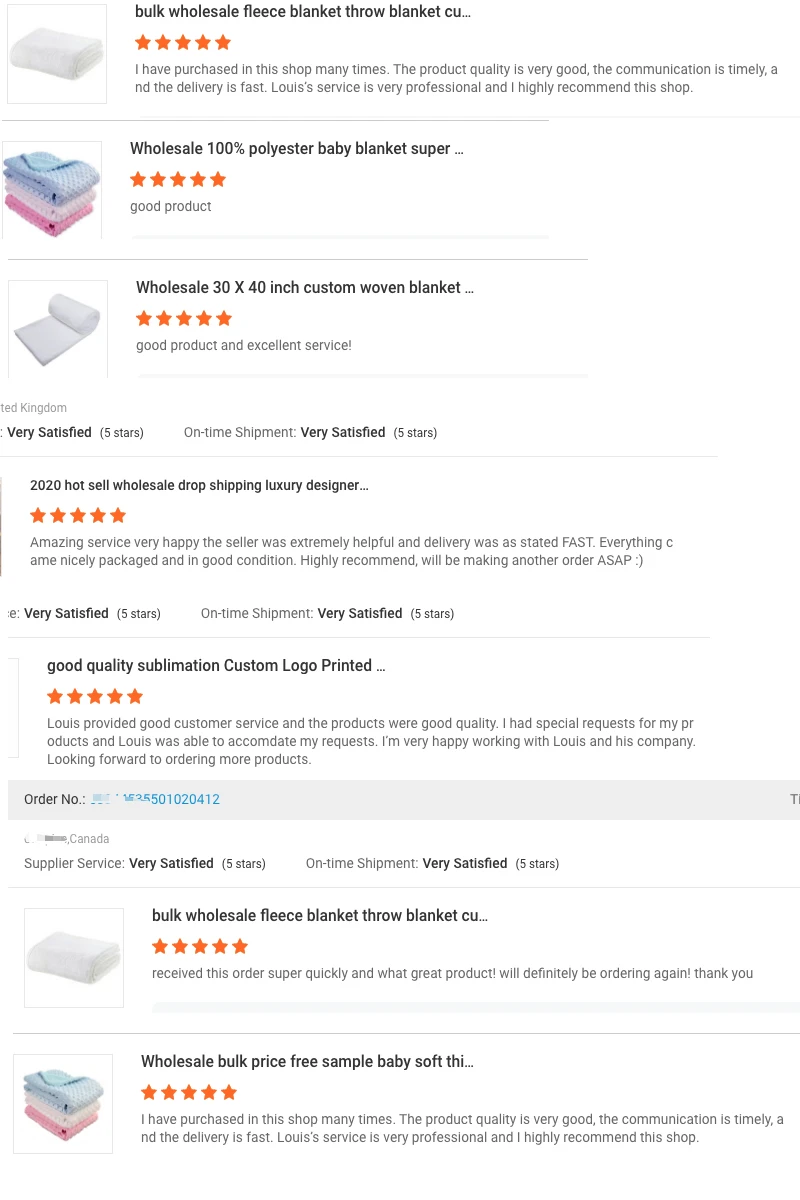Click the stars below "2020 hot sell wholesale" title
The image size is (800, 1200).
[x=78, y=516]
